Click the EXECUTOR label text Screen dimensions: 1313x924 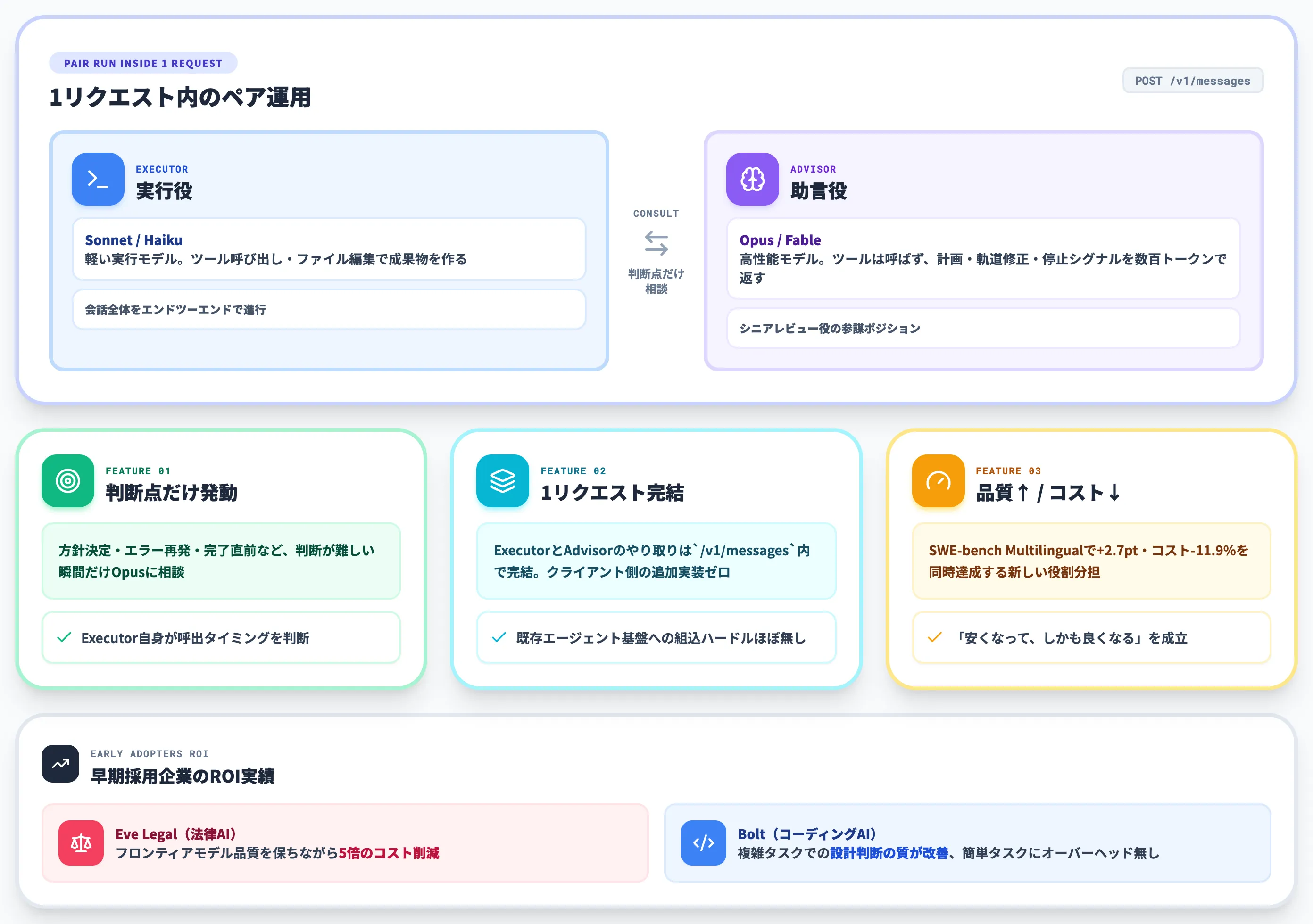(x=162, y=169)
